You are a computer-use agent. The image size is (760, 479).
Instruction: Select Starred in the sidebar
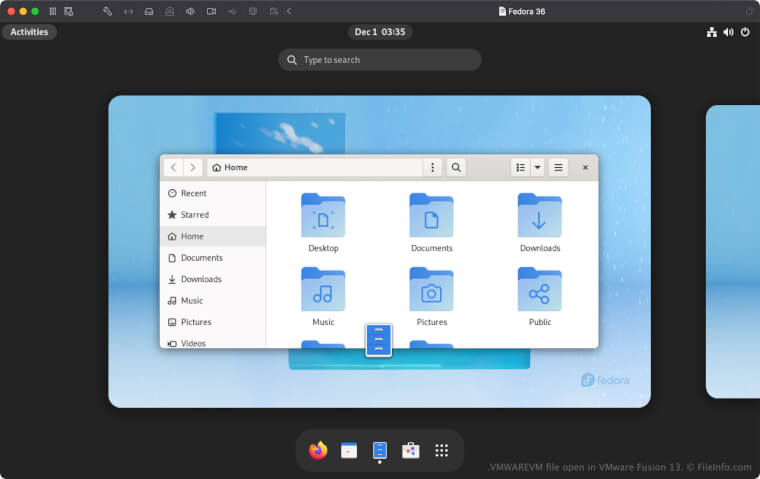pos(194,215)
